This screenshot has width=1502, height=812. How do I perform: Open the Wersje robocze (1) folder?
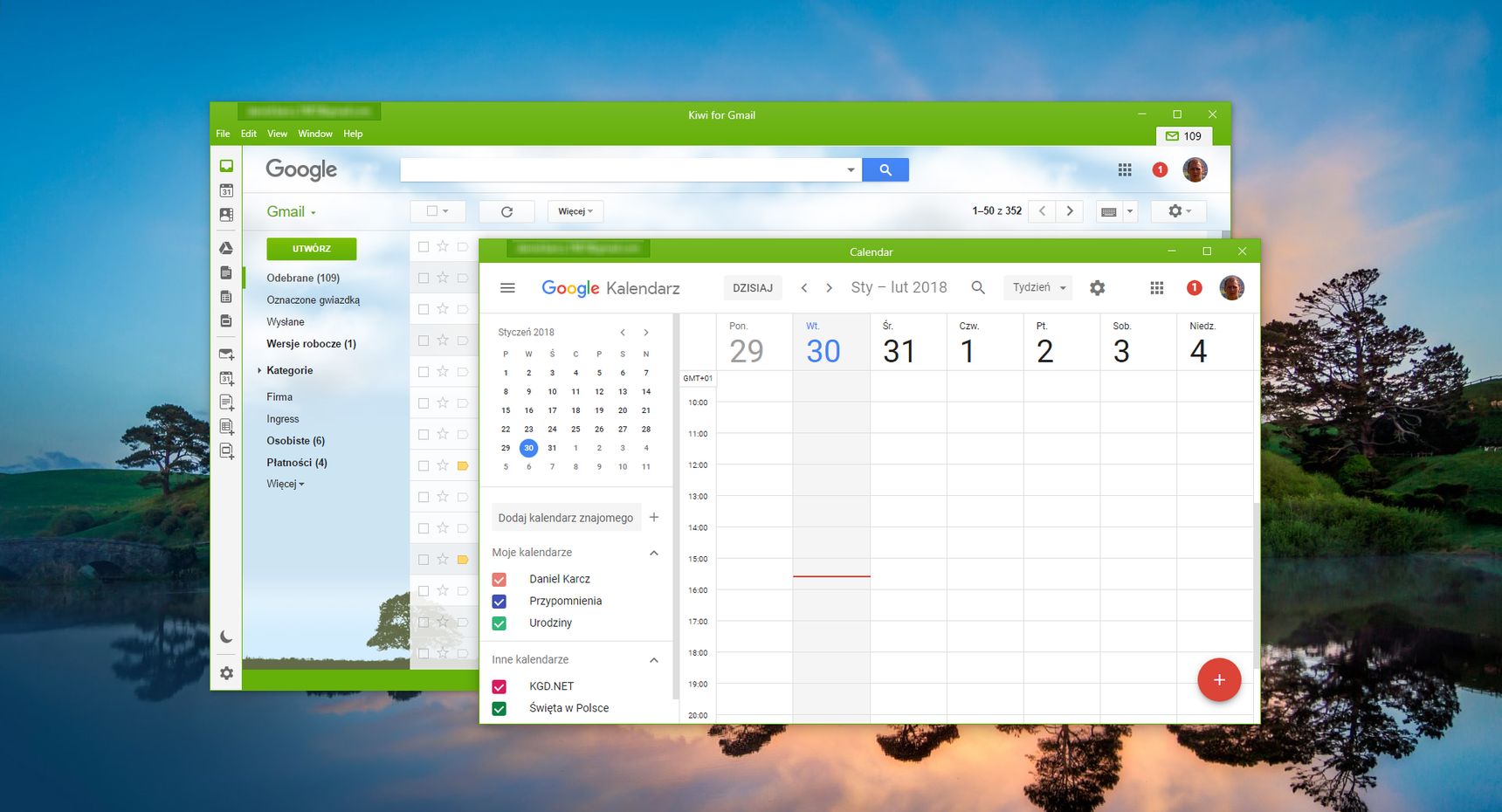tap(312, 344)
